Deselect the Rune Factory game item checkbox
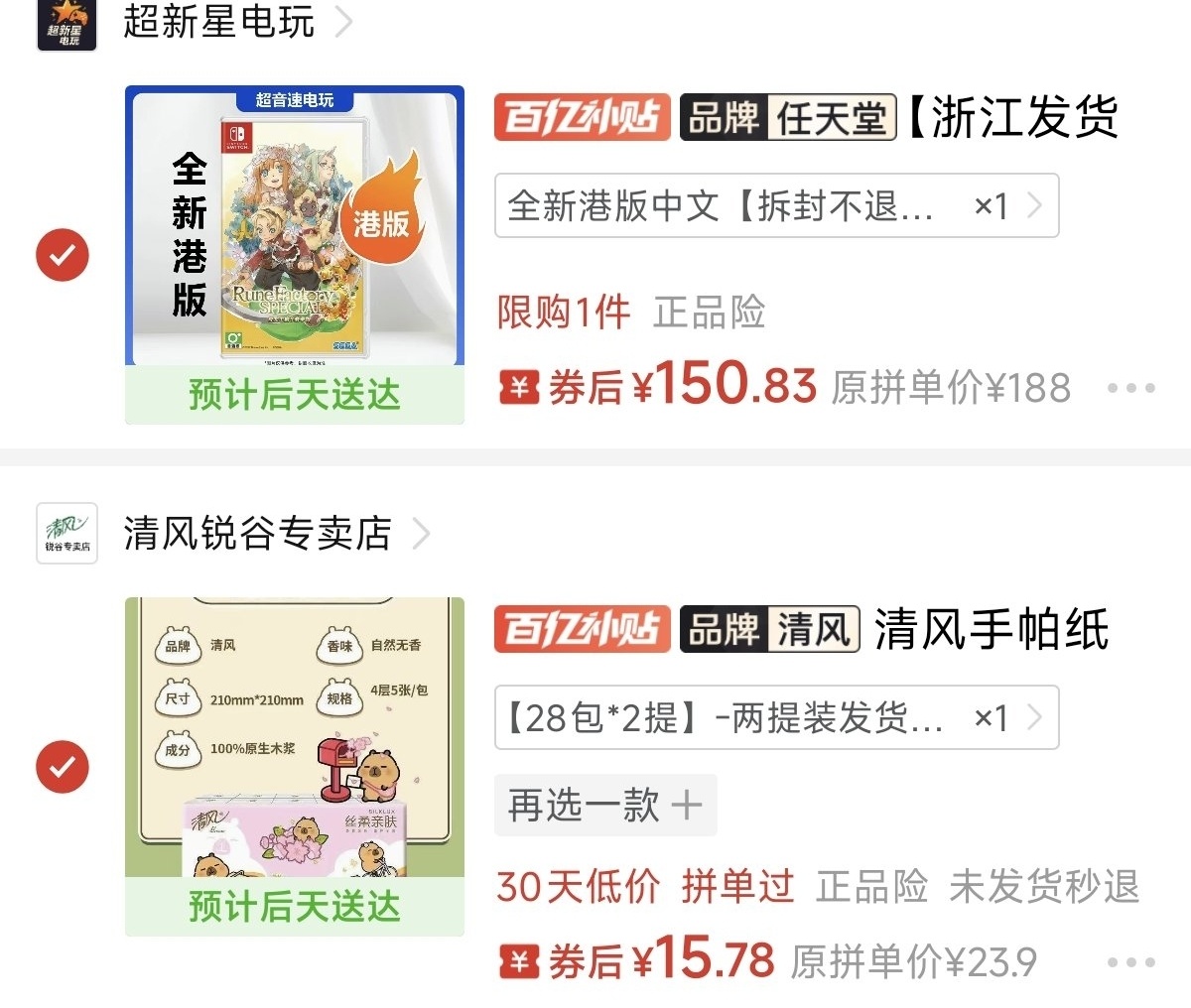 coord(63,255)
